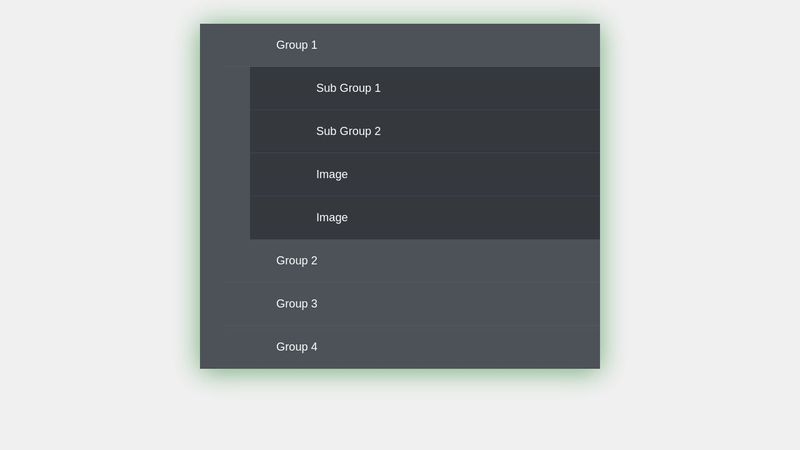Click the Group 4 label text
The width and height of the screenshot is (800, 450).
296,347
